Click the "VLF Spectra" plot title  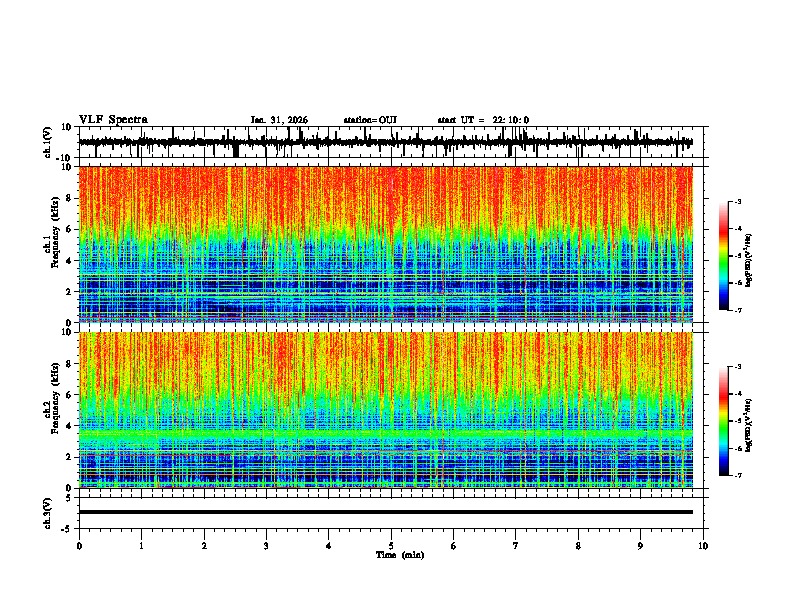[113, 120]
